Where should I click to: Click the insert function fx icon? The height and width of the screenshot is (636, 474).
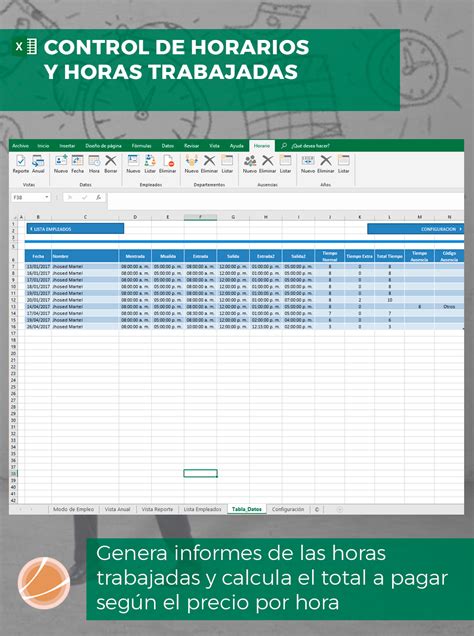coord(99,198)
